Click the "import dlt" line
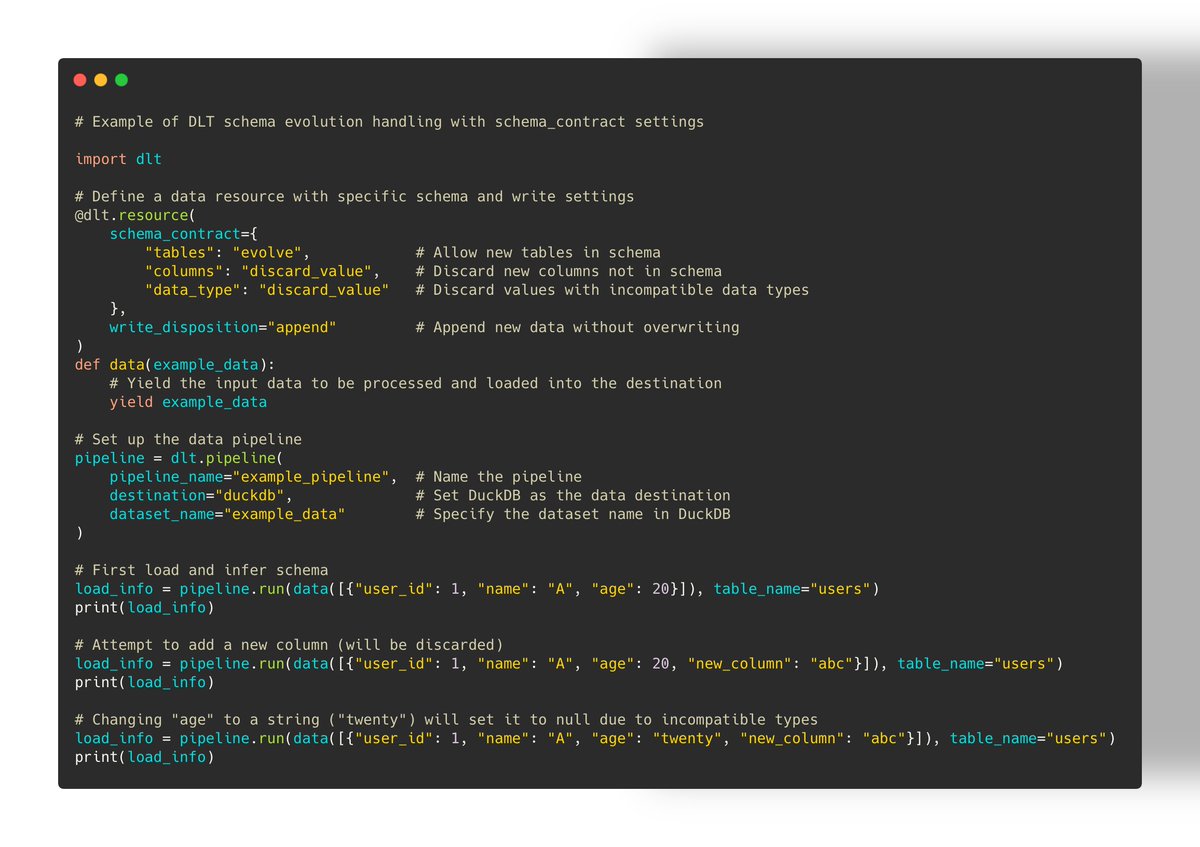The image size is (1200, 847). point(118,159)
